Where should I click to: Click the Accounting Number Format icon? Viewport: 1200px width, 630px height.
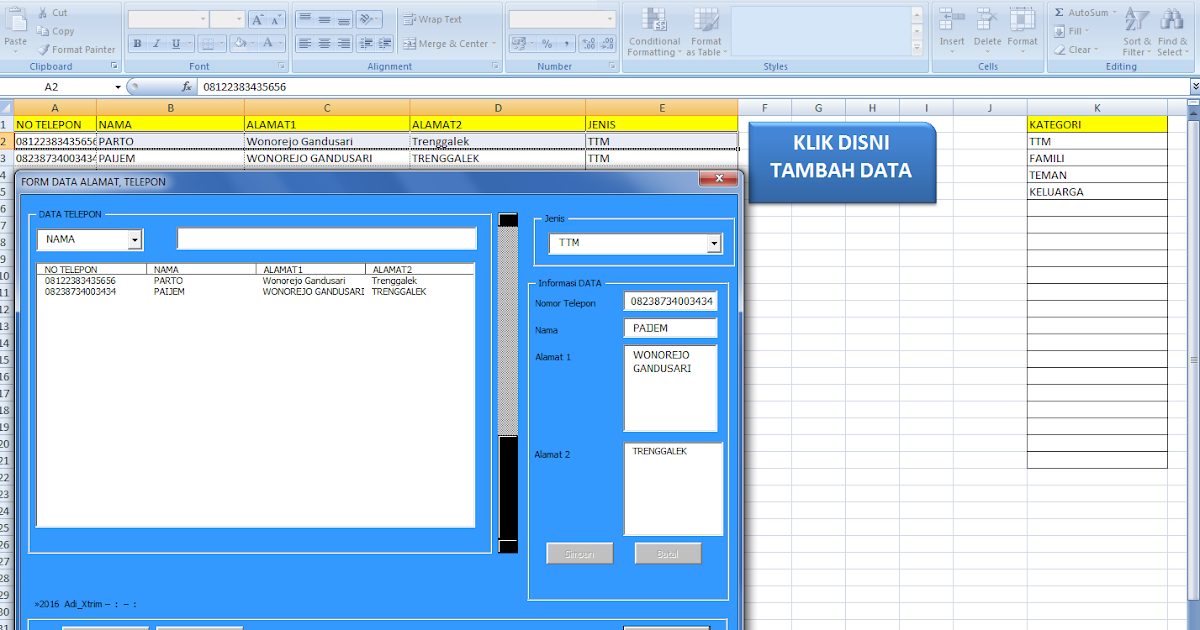(518, 44)
